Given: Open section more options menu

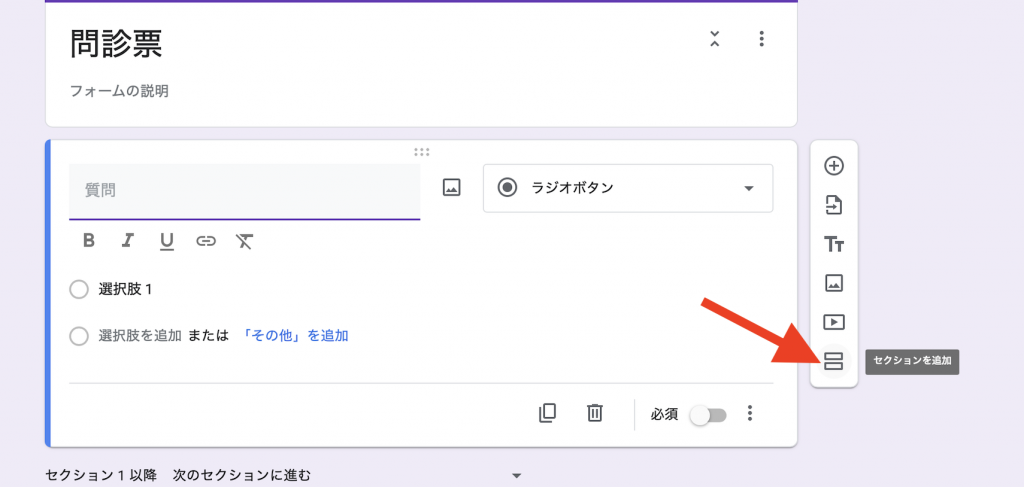Looking at the screenshot, I should (x=762, y=39).
